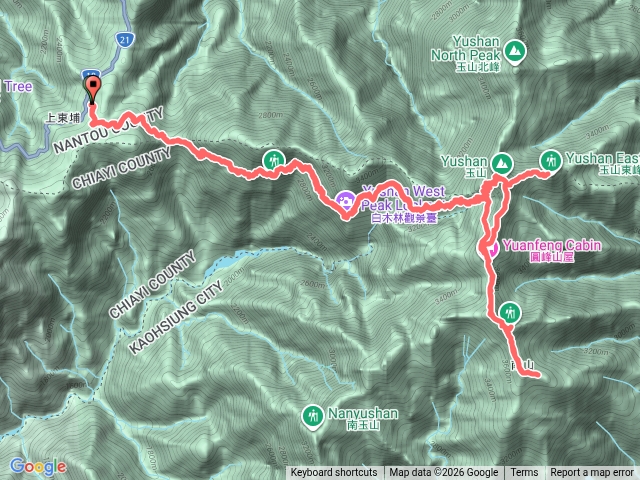This screenshot has width=640, height=480.
Task: Open the Google logo link
Action: click(38, 466)
